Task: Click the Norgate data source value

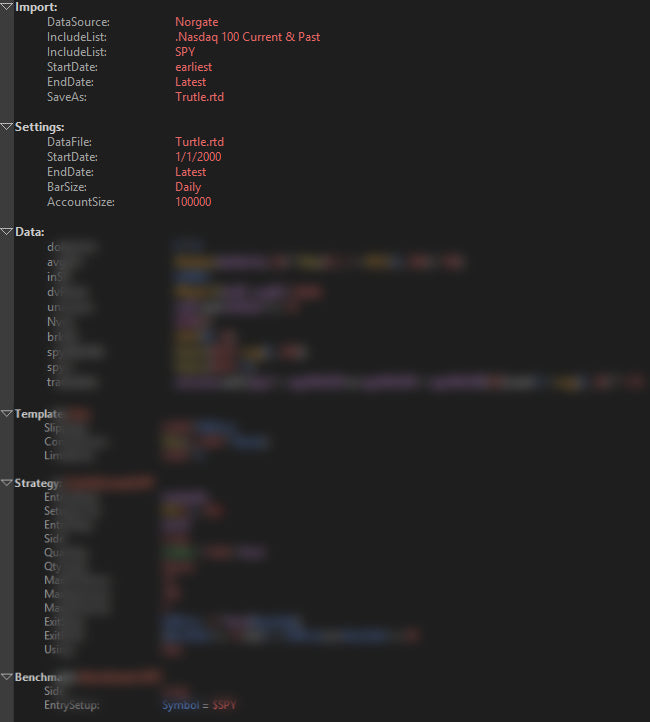Action: coord(197,22)
